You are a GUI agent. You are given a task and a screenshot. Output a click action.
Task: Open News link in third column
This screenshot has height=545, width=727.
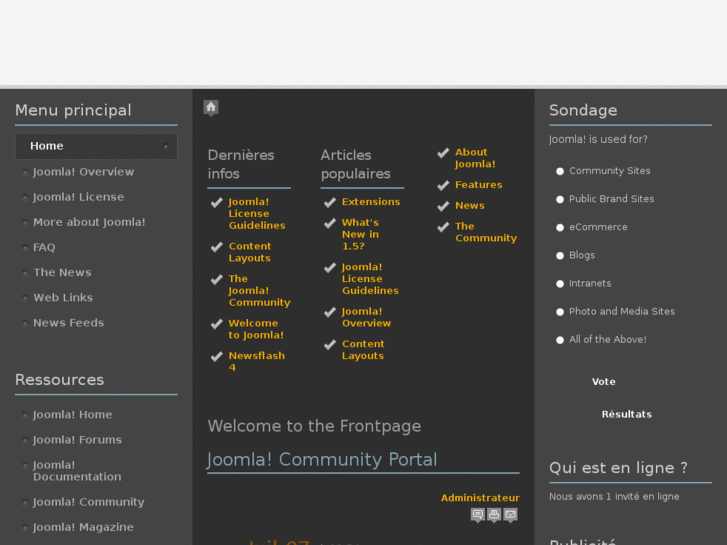470,205
